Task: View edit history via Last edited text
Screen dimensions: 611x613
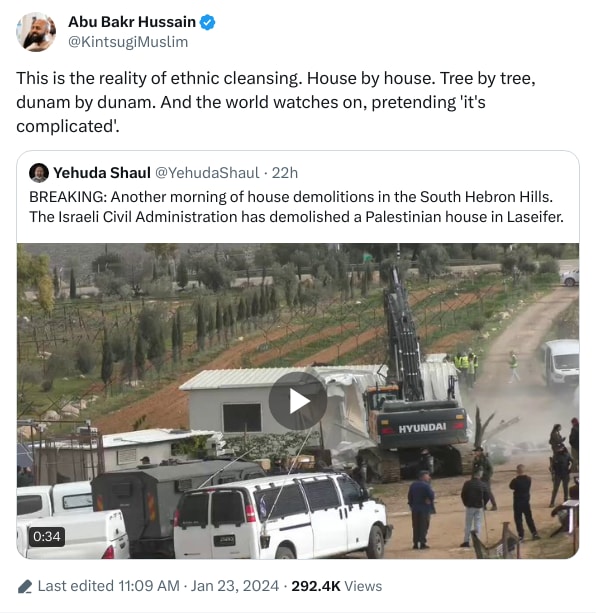Action: [75, 586]
